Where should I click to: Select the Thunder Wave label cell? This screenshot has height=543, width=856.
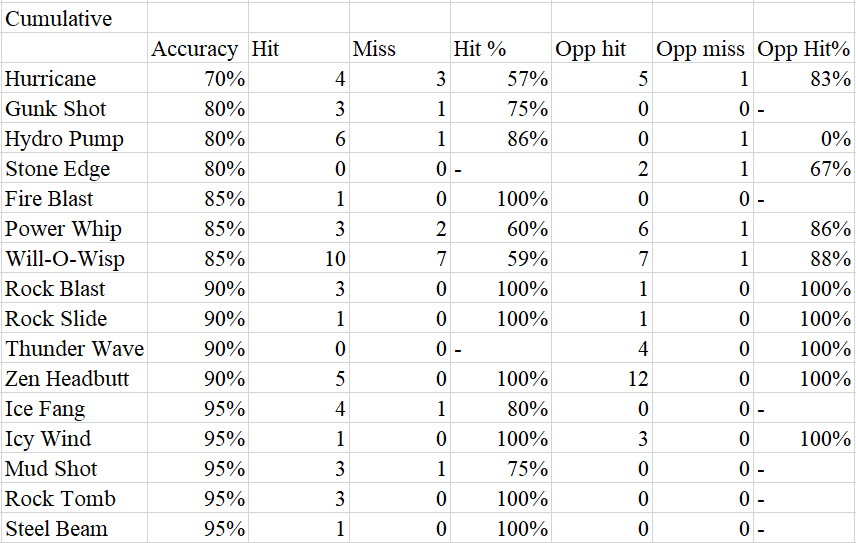point(75,349)
